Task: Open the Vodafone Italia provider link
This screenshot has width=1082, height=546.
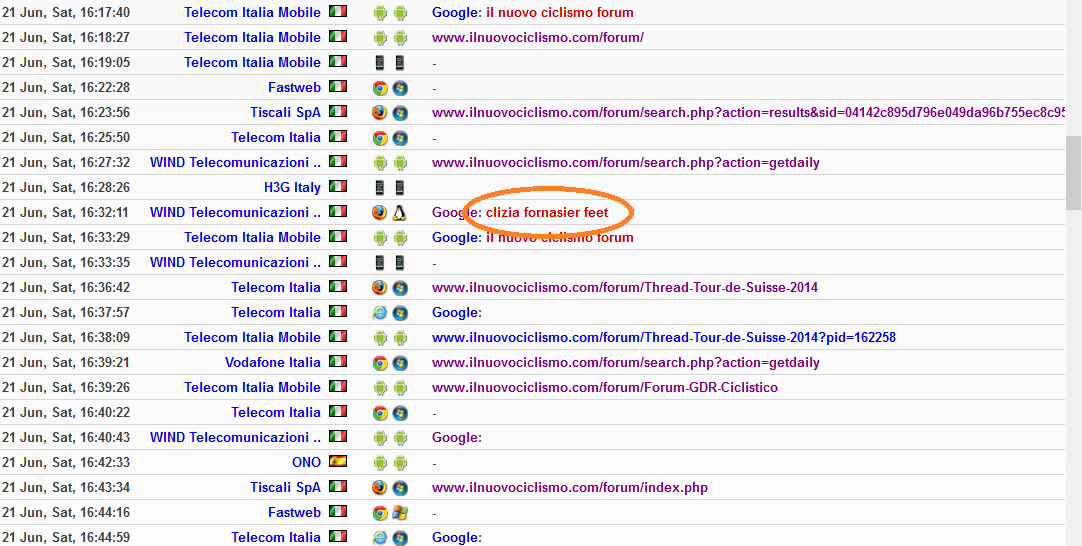Action: [273, 362]
